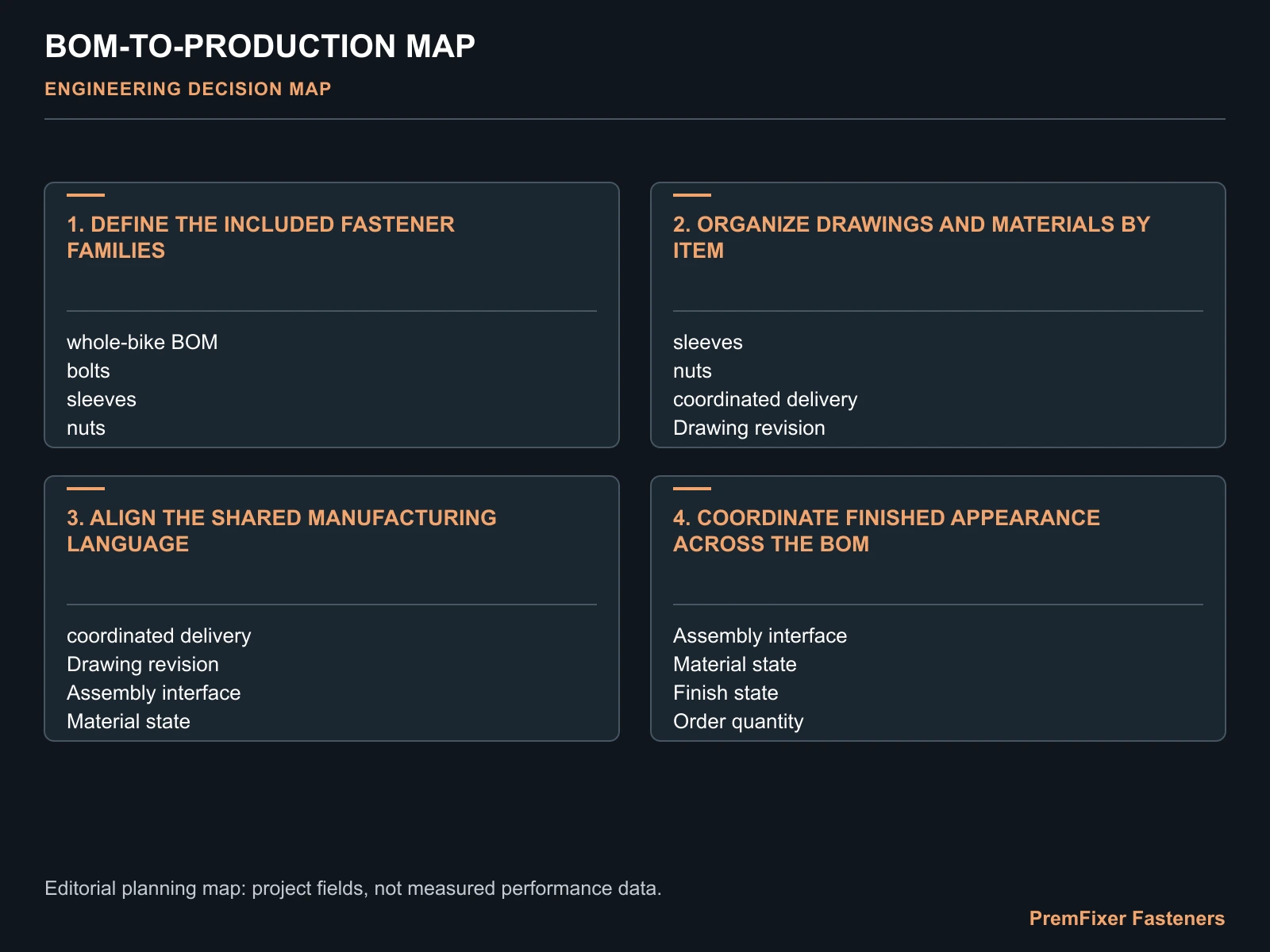
Task: Click the "PremFixer Fasteners" brand label
Action: (x=1127, y=918)
